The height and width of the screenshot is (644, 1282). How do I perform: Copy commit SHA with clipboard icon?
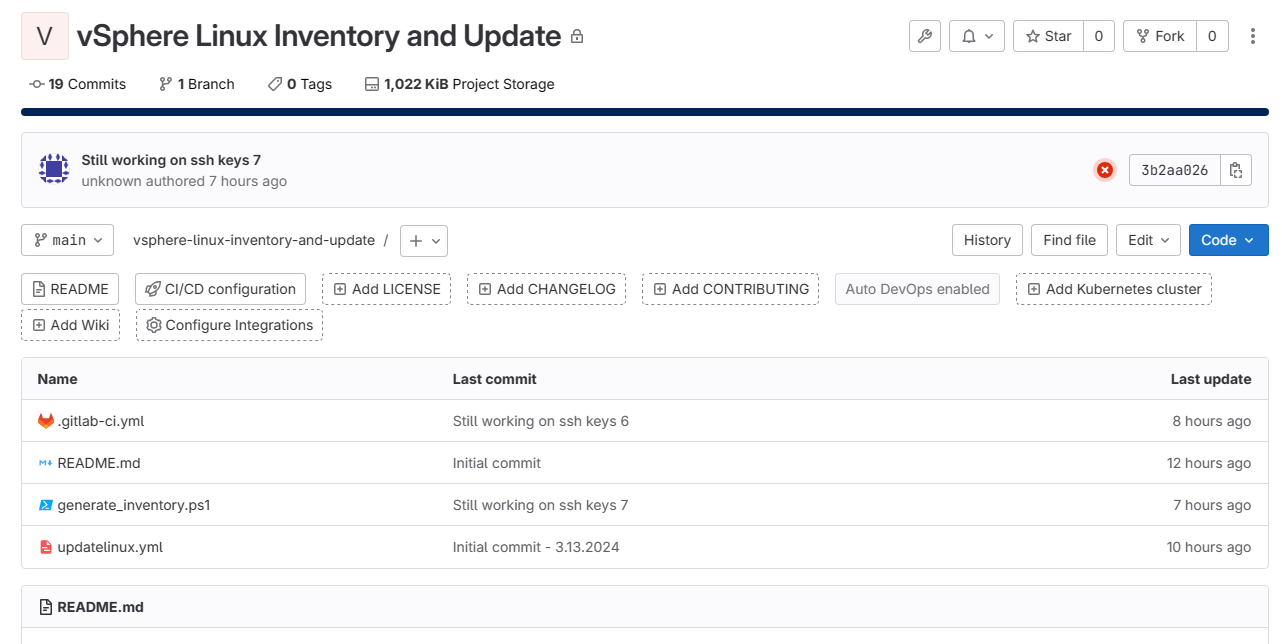pyautogui.click(x=1236, y=170)
